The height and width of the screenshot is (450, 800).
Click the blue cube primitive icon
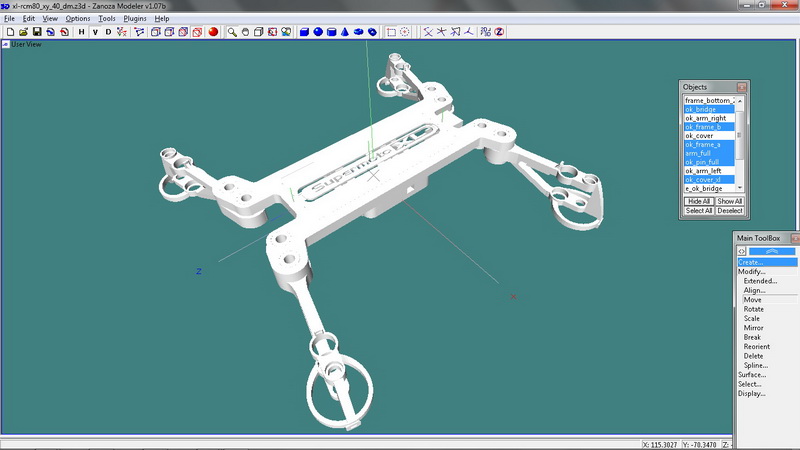pos(304,32)
